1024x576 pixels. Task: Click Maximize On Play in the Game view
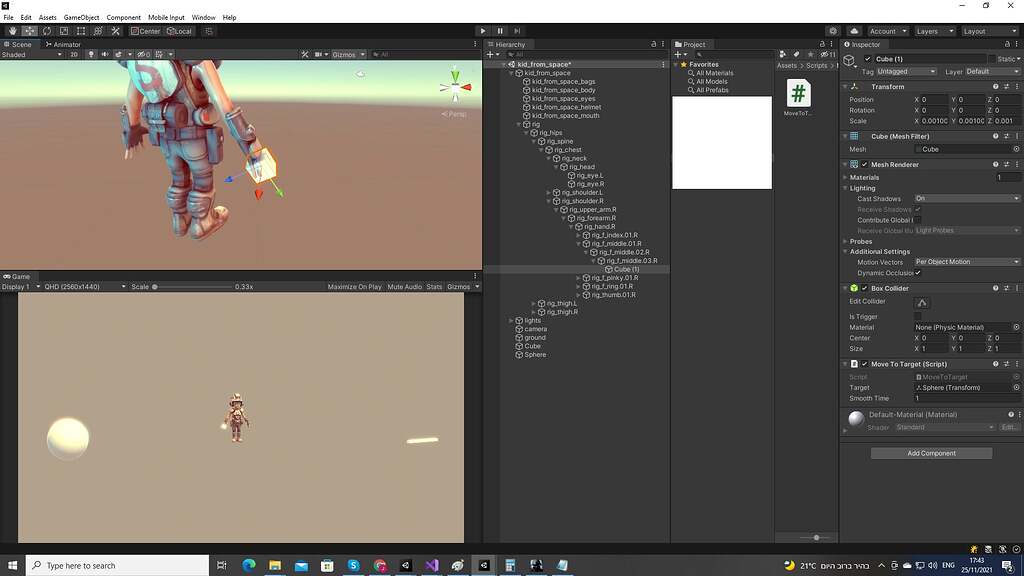357,286
